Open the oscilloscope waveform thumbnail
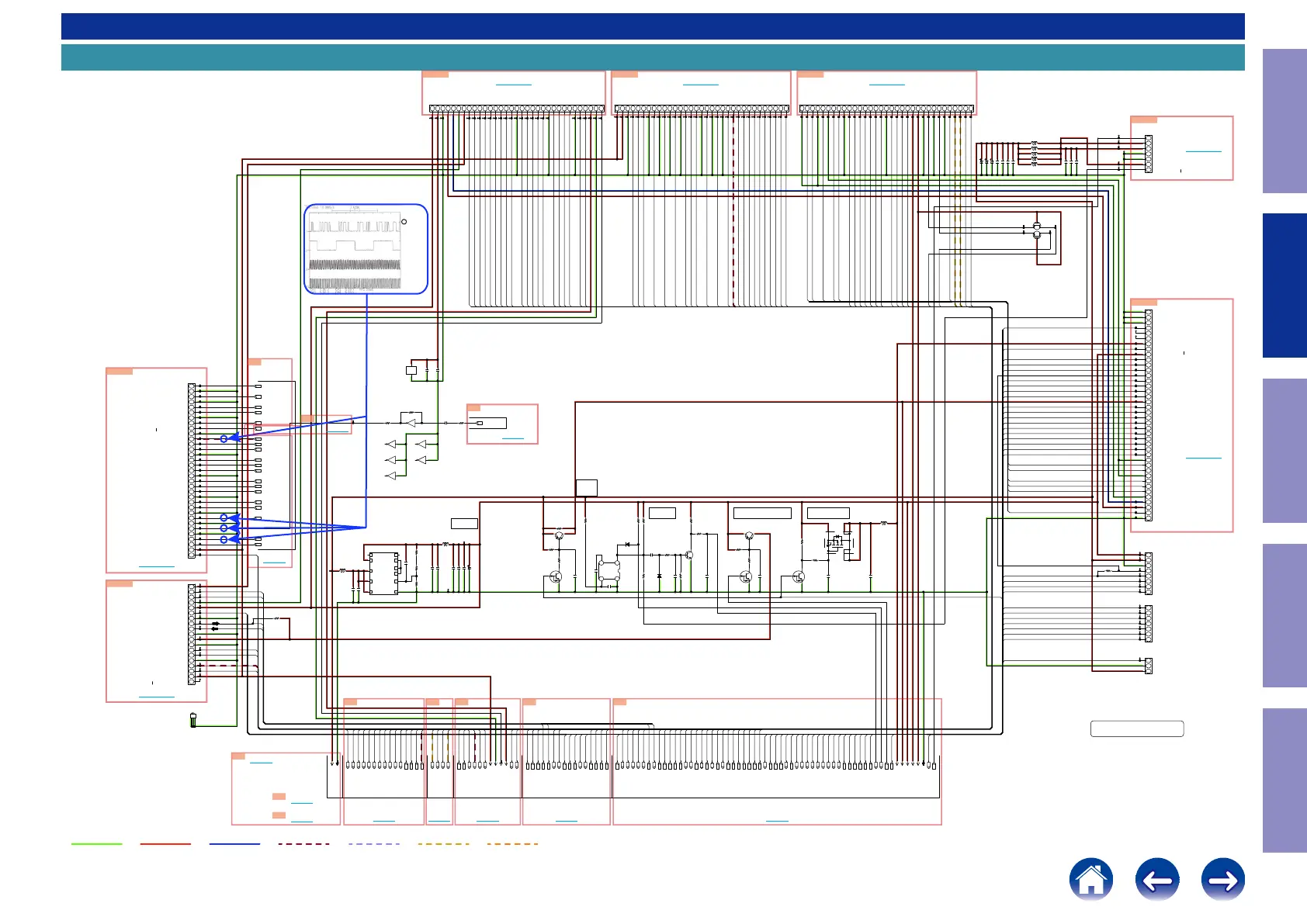The width and height of the screenshot is (1307, 924). (366, 249)
